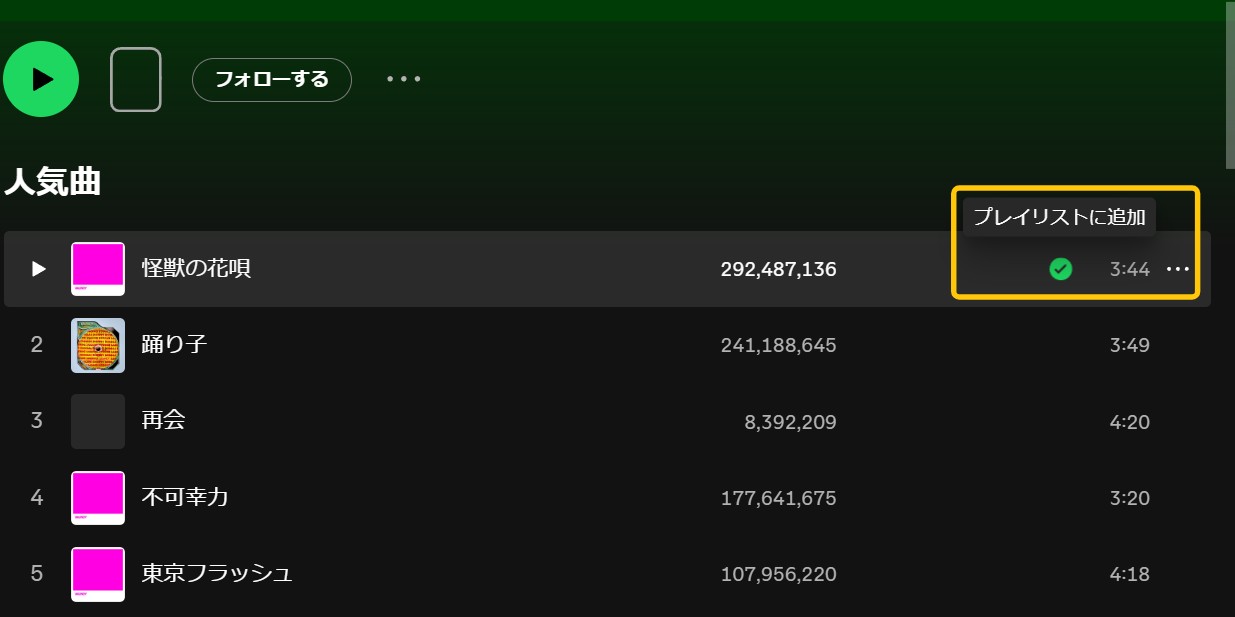1235x617 pixels.
Task: Select the song title 不可幸力
Action: [185, 497]
